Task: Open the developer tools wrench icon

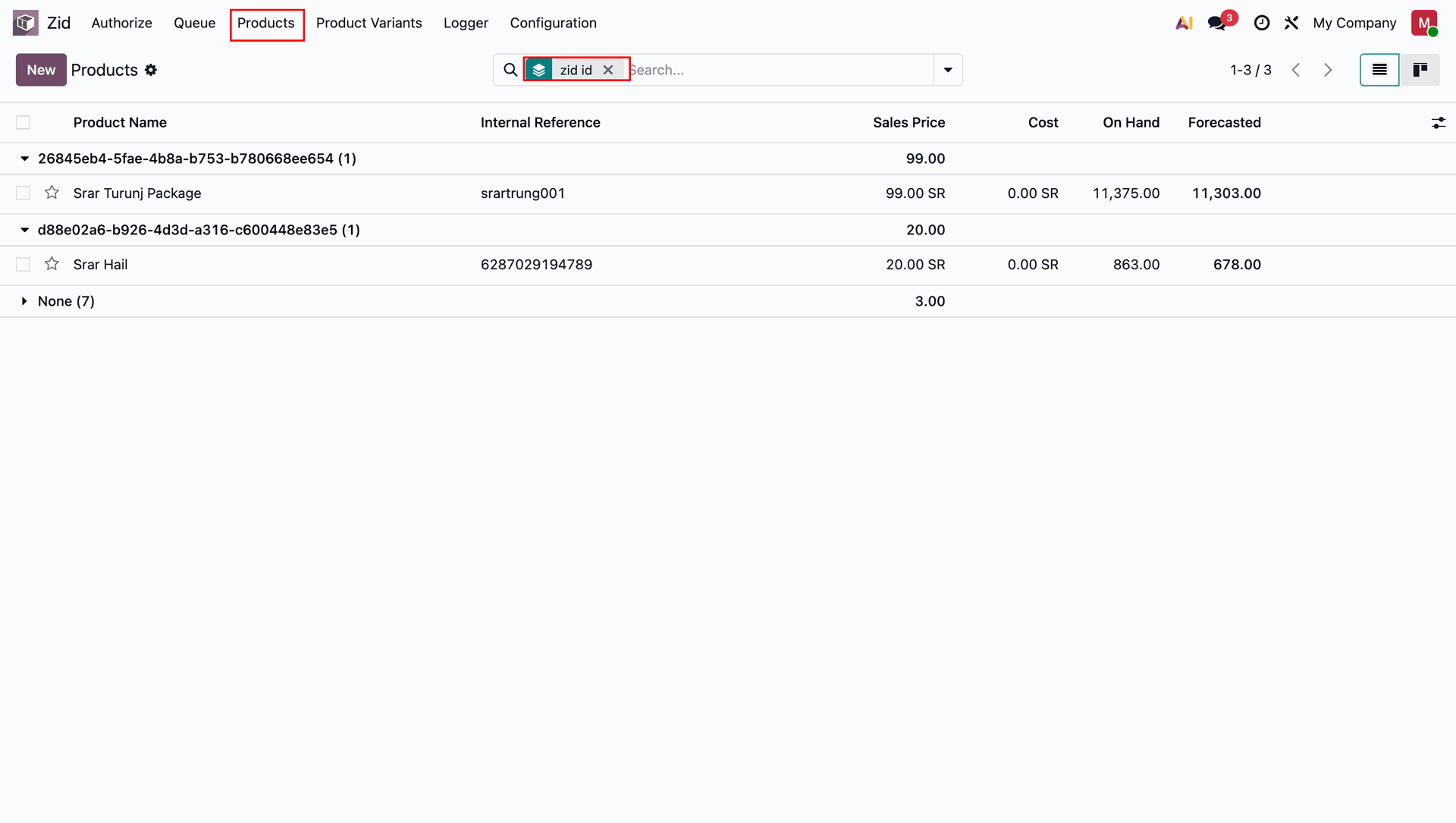Action: (x=1291, y=24)
